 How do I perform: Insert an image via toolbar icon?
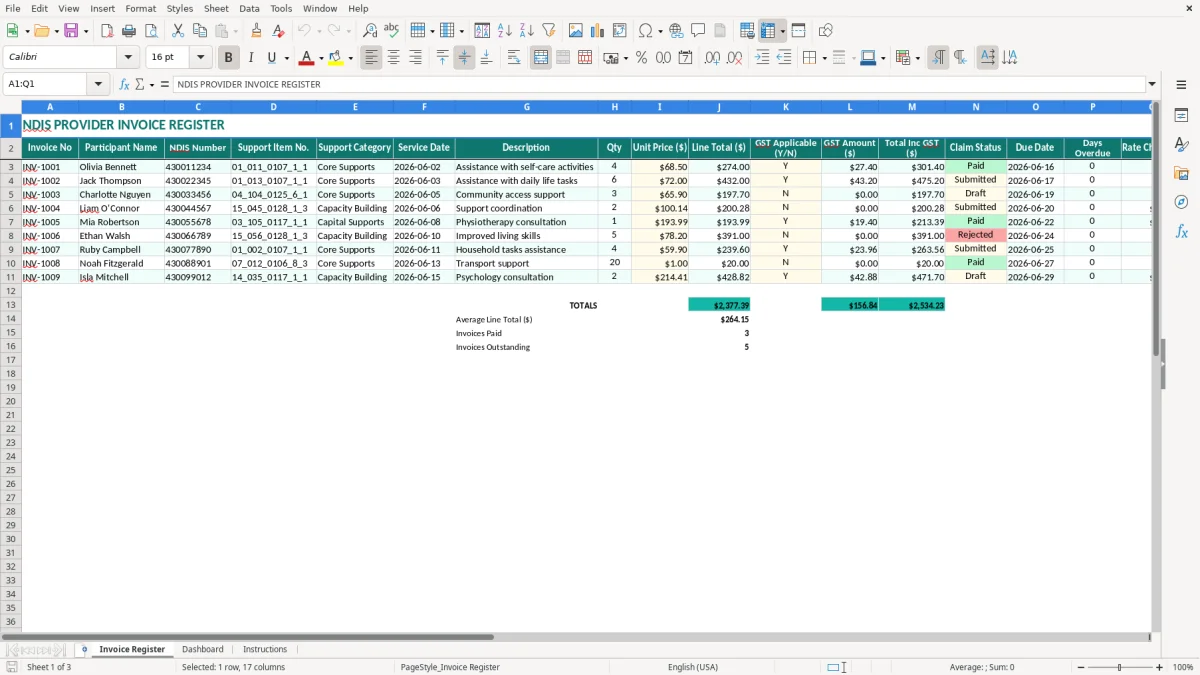point(576,31)
